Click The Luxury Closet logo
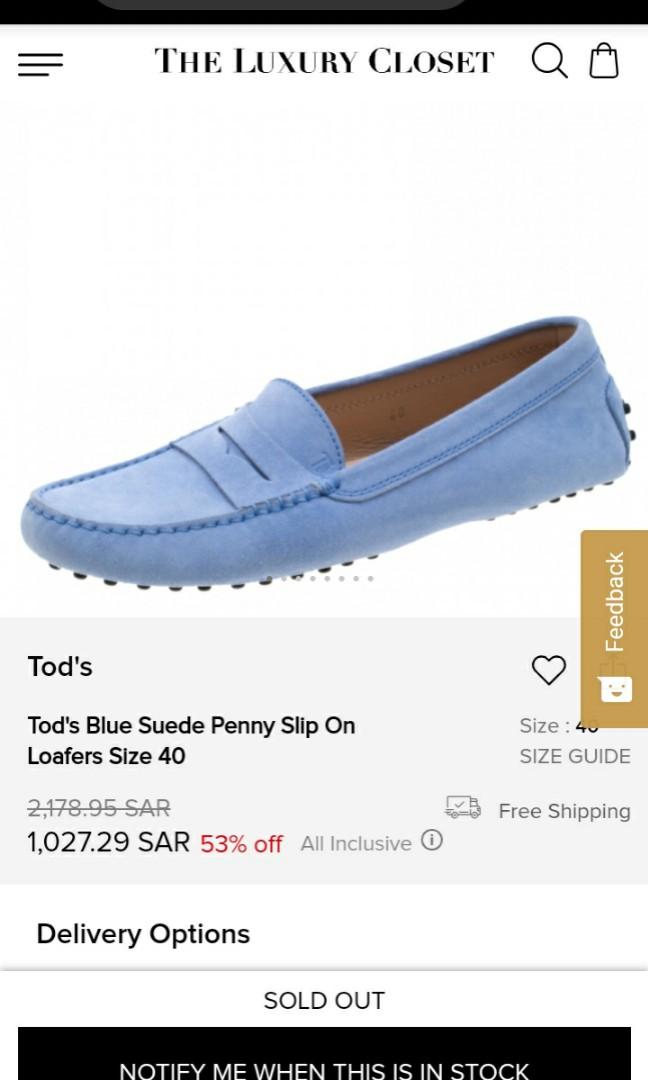This screenshot has height=1080, width=648. (x=322, y=61)
